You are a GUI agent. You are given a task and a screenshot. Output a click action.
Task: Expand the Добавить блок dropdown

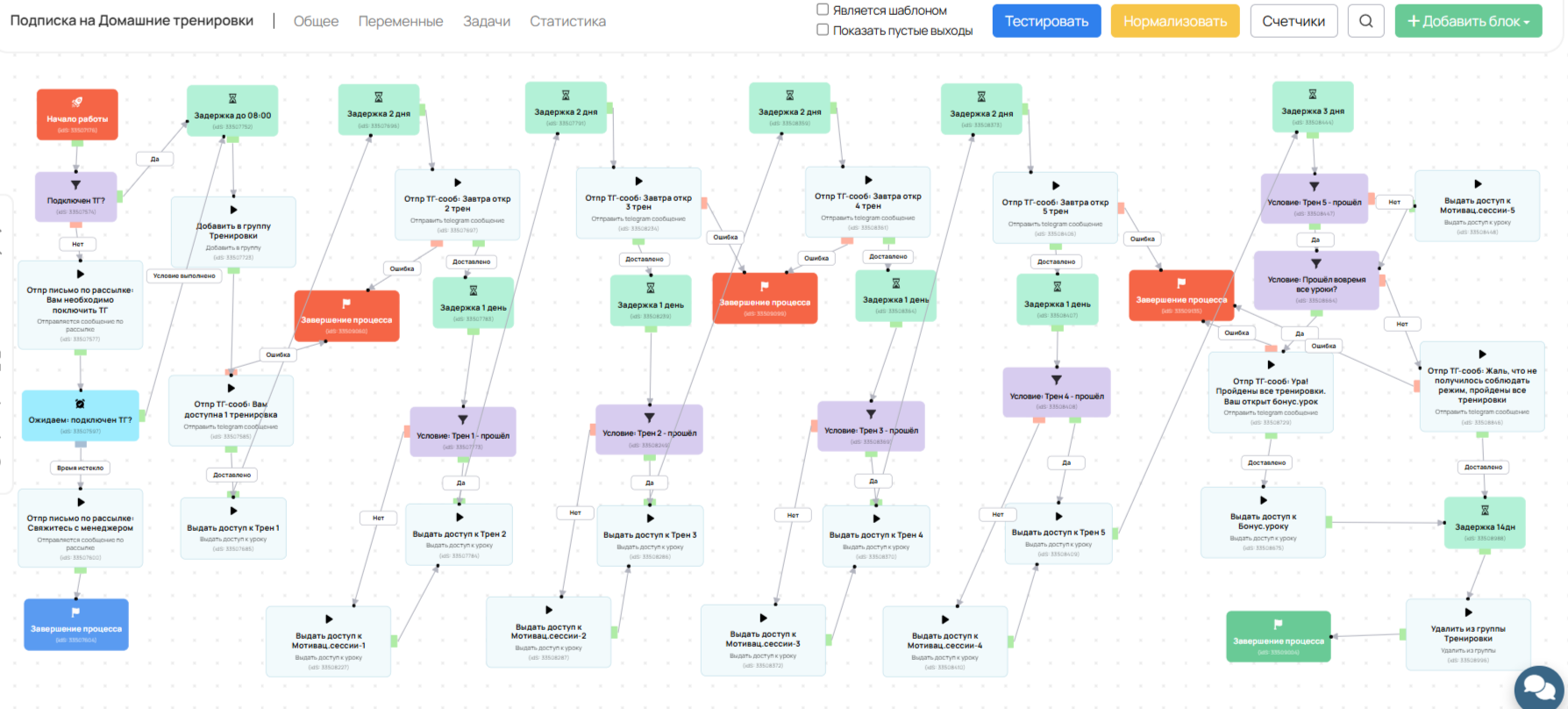1468,21
